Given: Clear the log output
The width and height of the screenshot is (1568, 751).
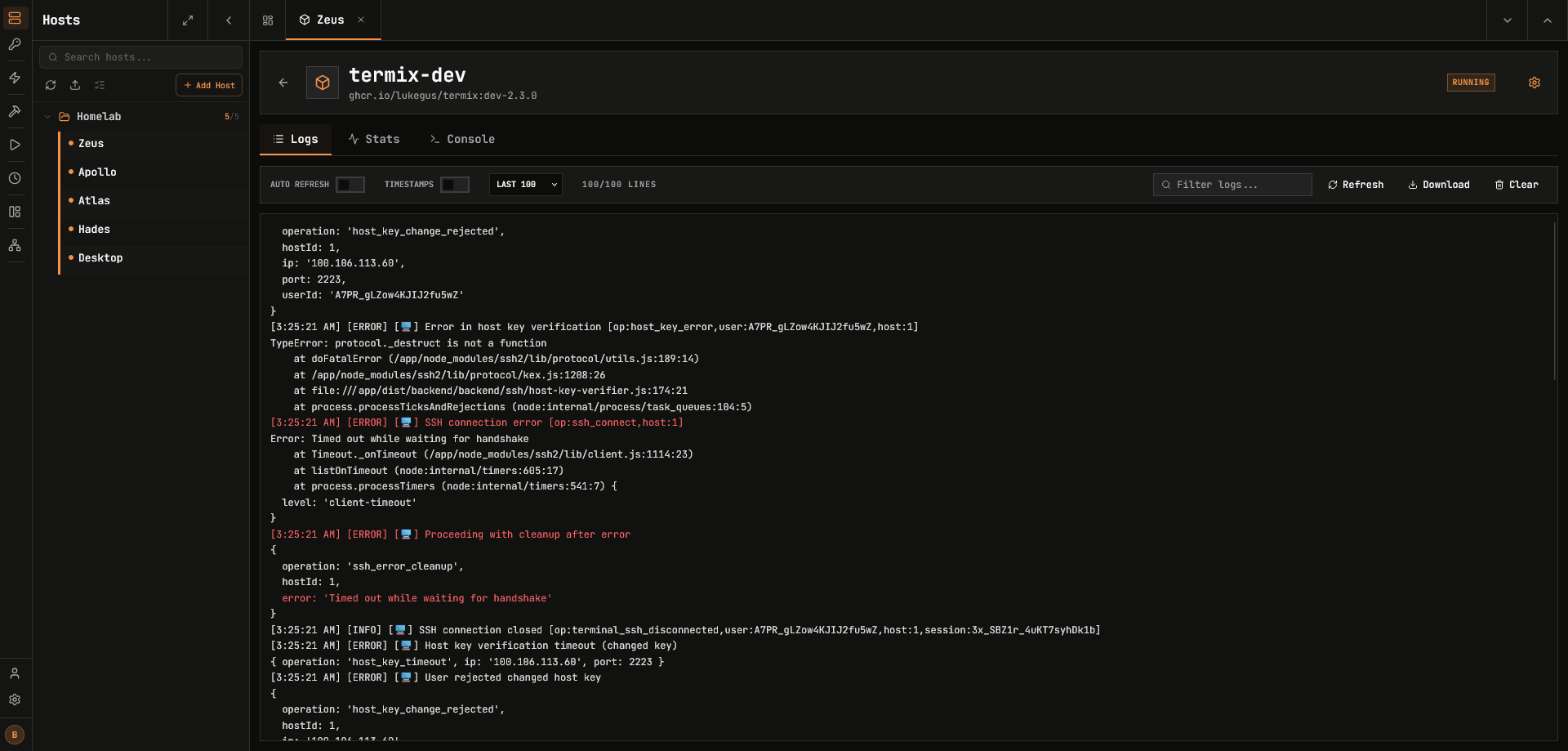Looking at the screenshot, I should 1517,185.
